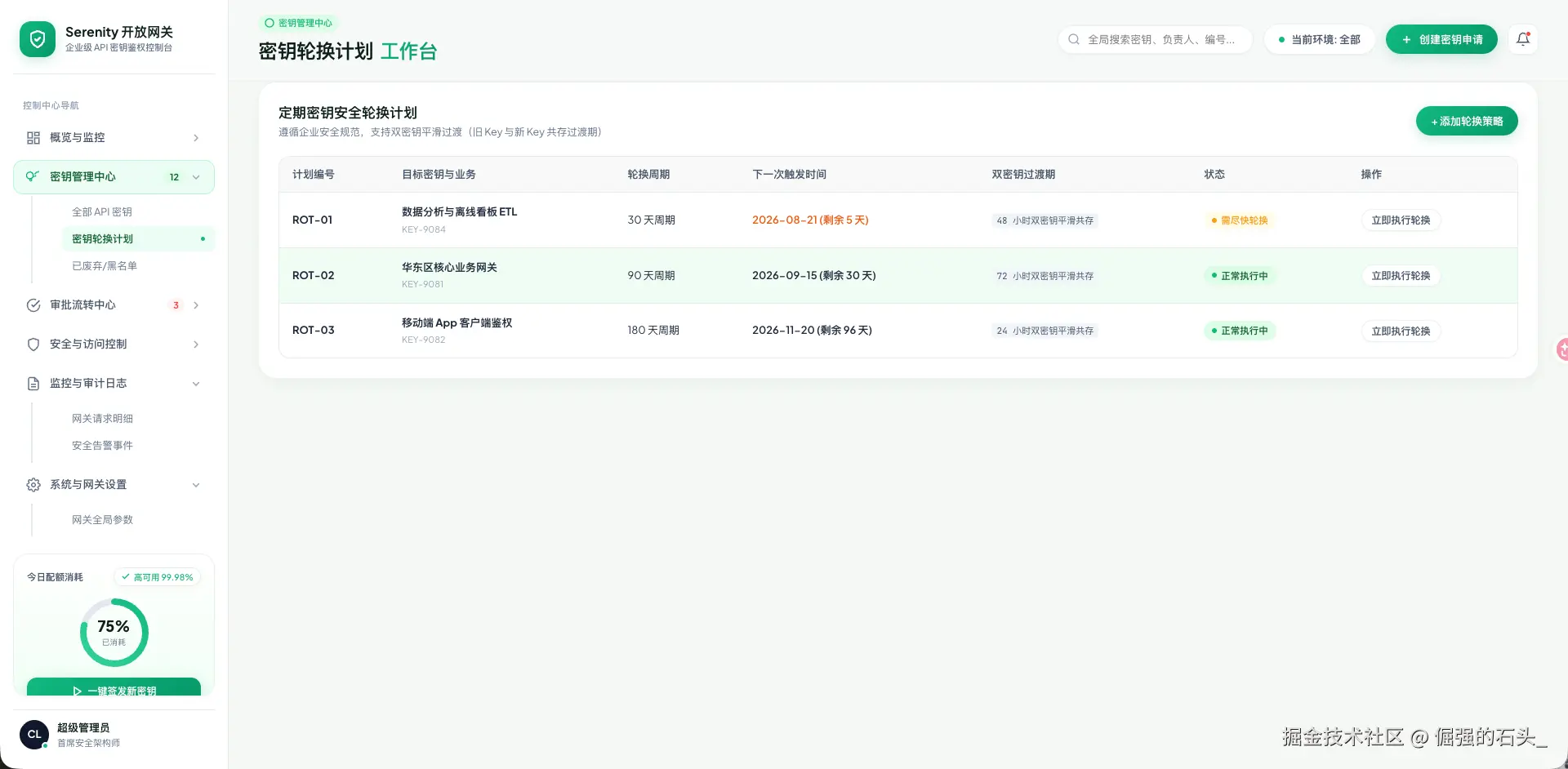Click the 概览与监控 grid icon
This screenshot has width=1568, height=769.
[x=33, y=138]
